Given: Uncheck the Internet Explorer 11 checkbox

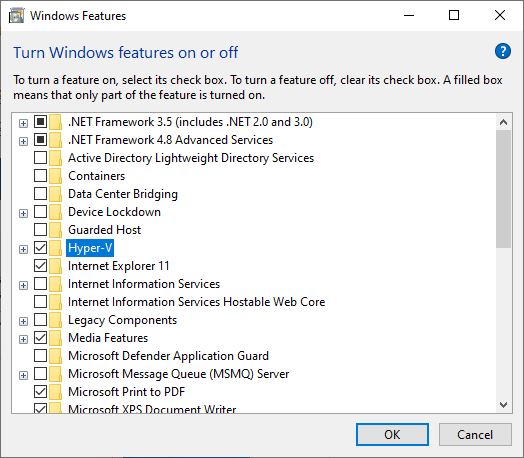Looking at the screenshot, I should pos(40,266).
